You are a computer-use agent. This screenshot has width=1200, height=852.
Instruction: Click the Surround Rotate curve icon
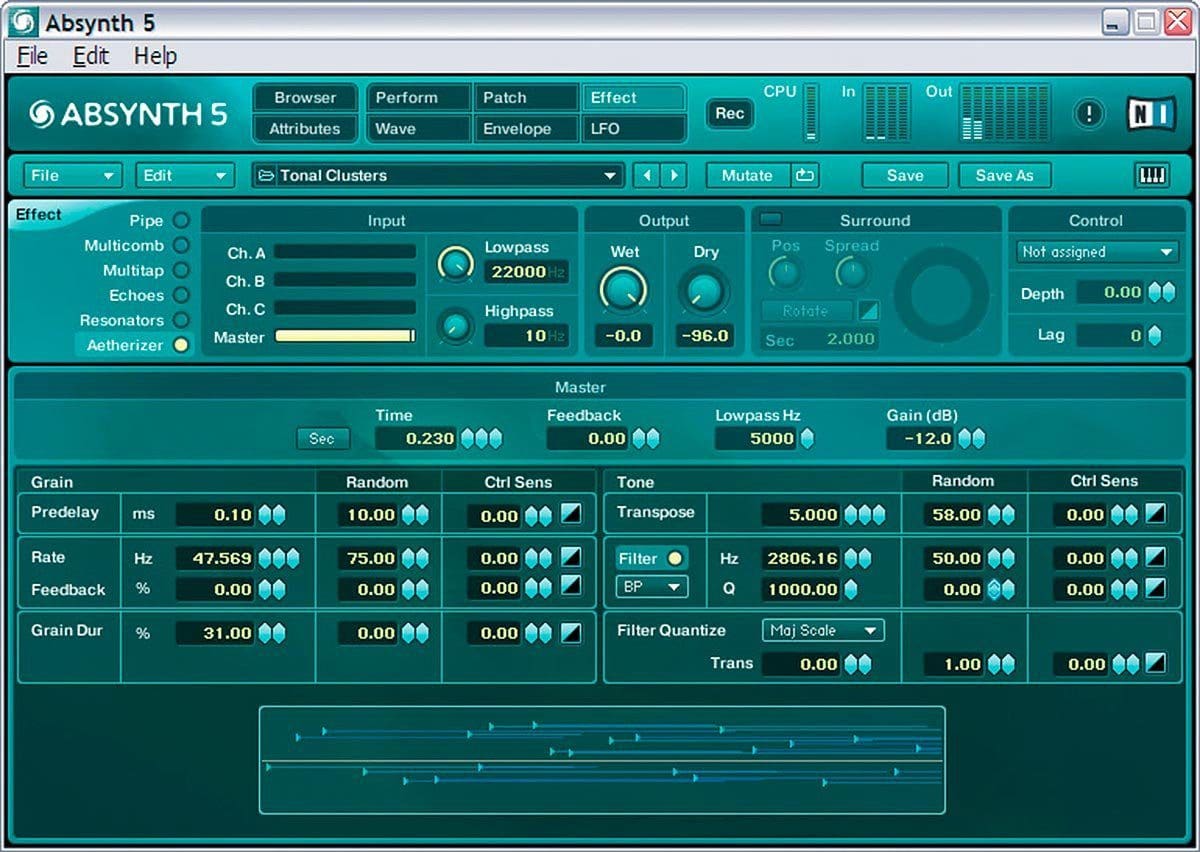(868, 311)
